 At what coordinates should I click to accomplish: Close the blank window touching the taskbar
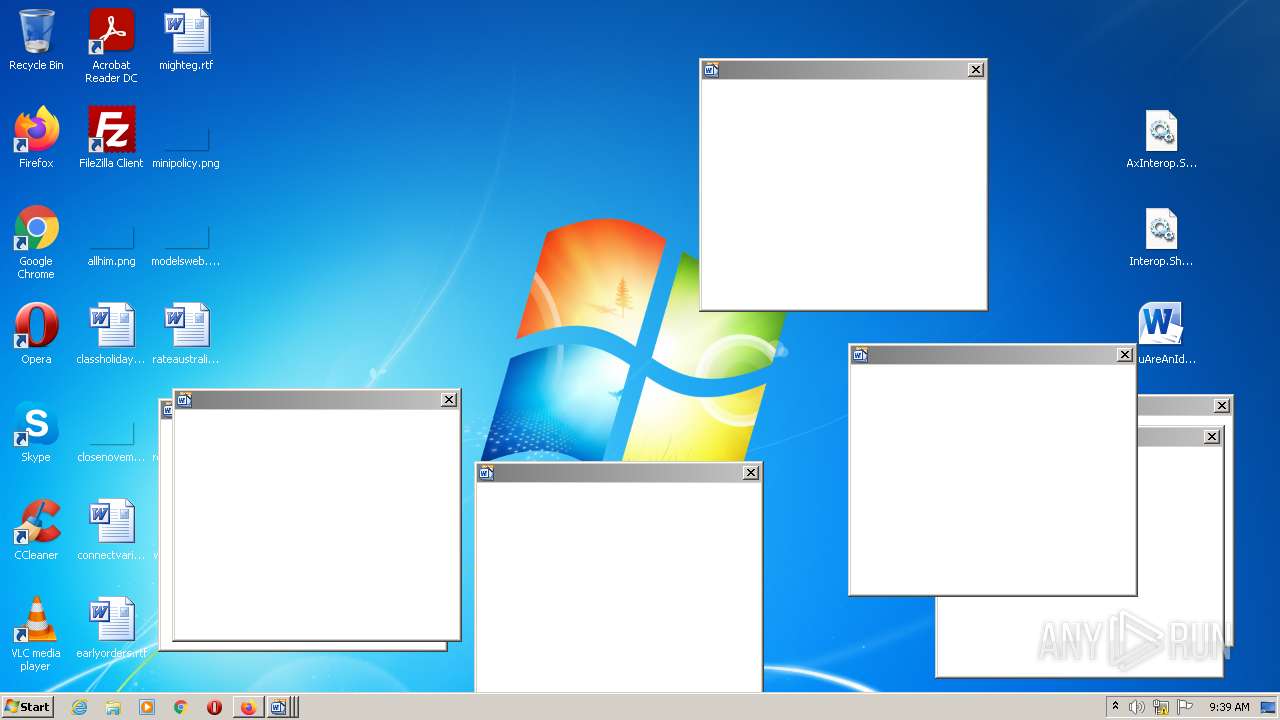(751, 473)
